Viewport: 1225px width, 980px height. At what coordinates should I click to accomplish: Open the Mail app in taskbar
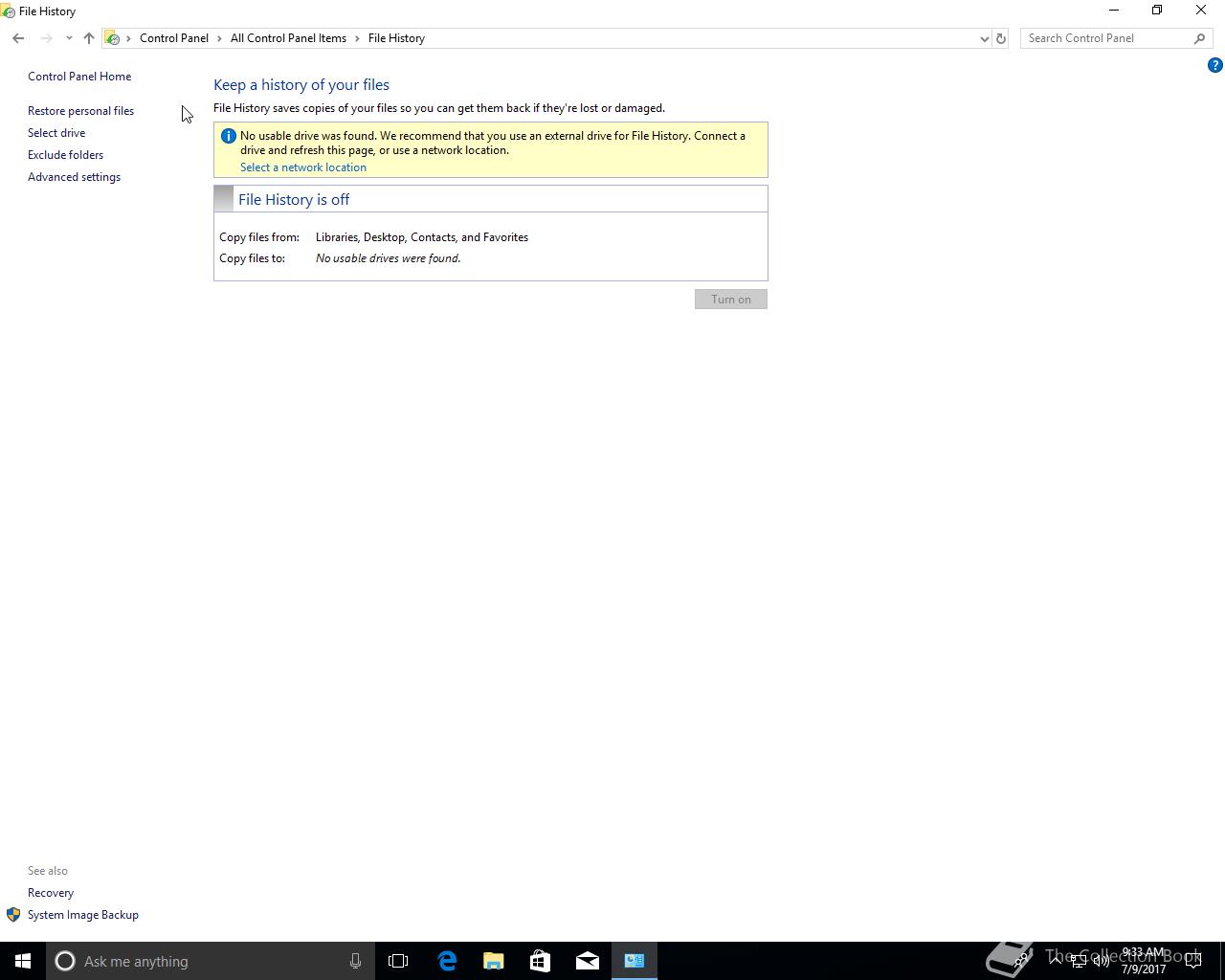588,961
